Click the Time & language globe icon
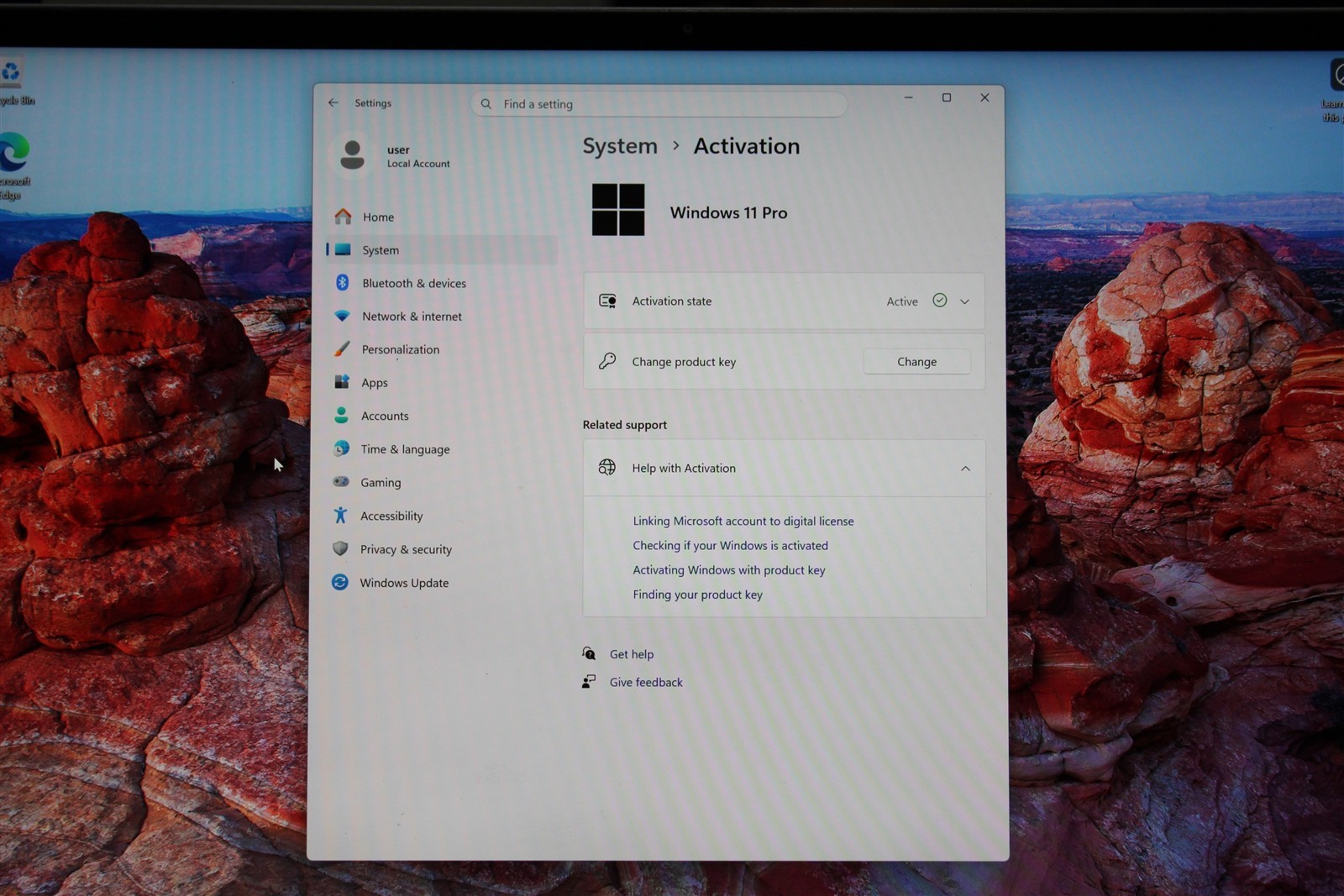This screenshot has width=1344, height=896. tap(341, 448)
